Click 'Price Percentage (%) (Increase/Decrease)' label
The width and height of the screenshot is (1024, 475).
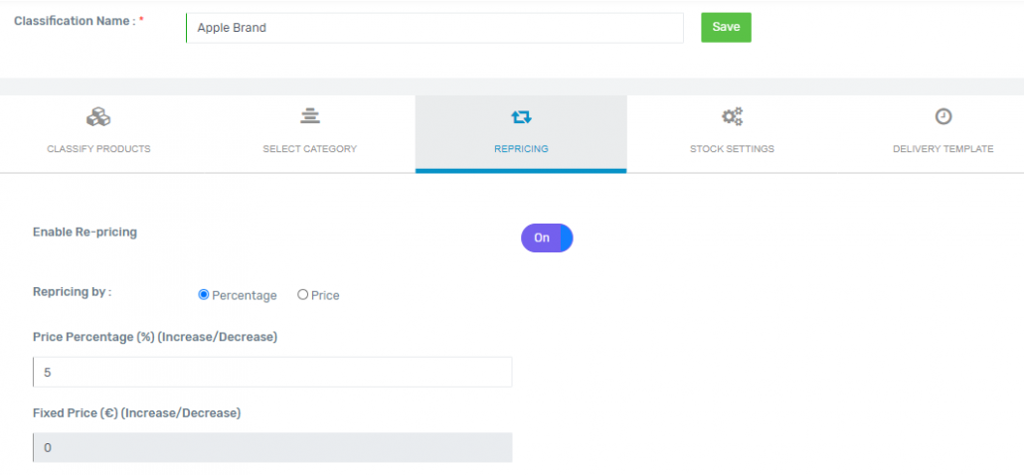(155, 337)
